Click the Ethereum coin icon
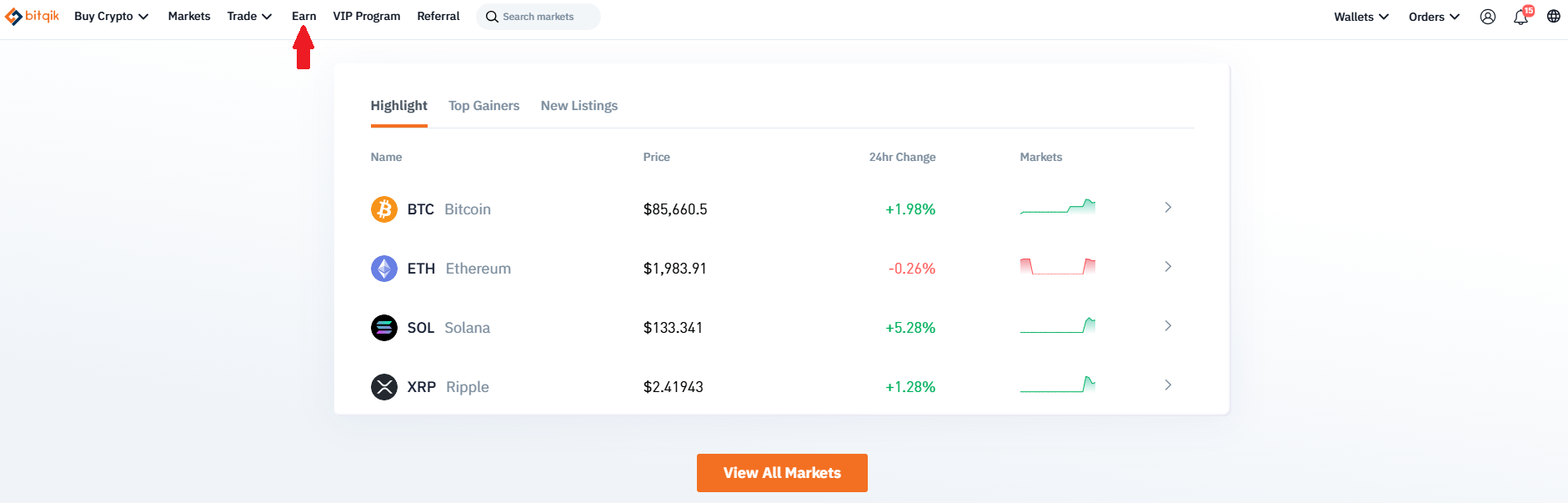 384,269
